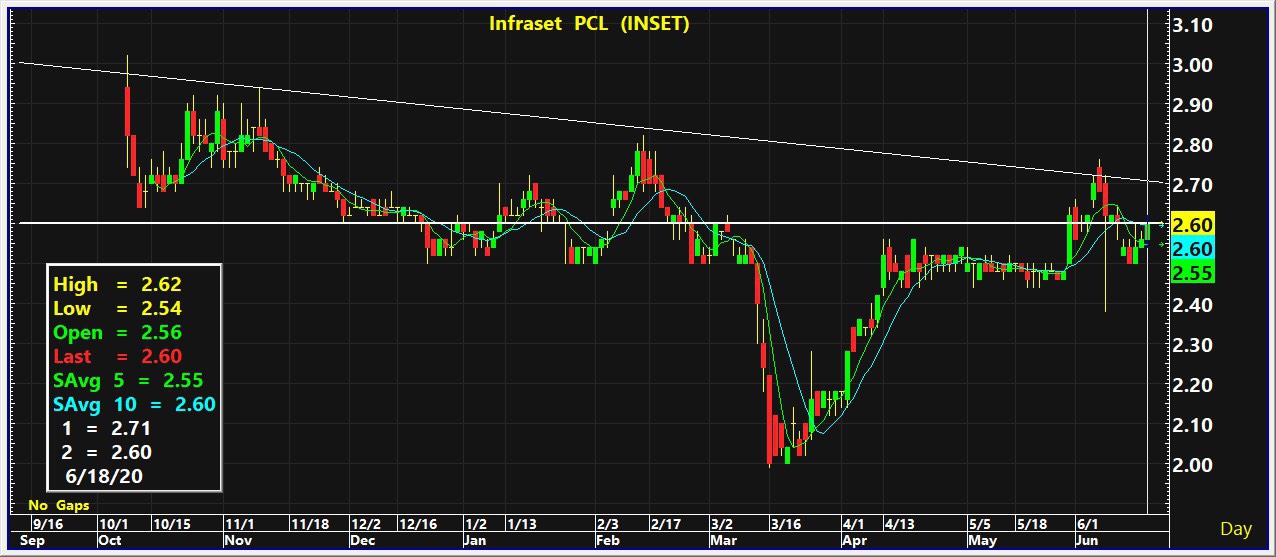Click the 2.70 price axis label
The image size is (1276, 557).
pyautogui.click(x=1192, y=185)
